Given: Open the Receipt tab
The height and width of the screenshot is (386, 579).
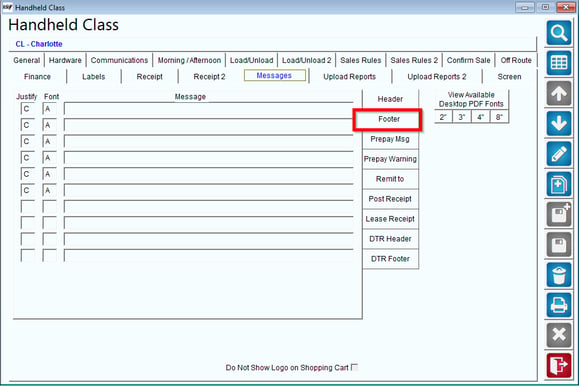Looking at the screenshot, I should coord(150,76).
